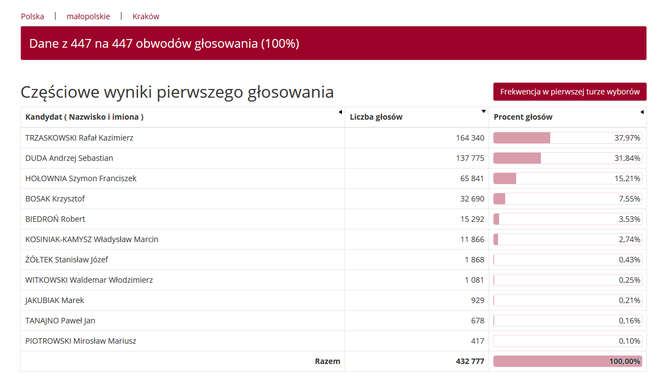Click vote count 929
The width and height of the screenshot is (664, 381).
pyautogui.click(x=477, y=300)
